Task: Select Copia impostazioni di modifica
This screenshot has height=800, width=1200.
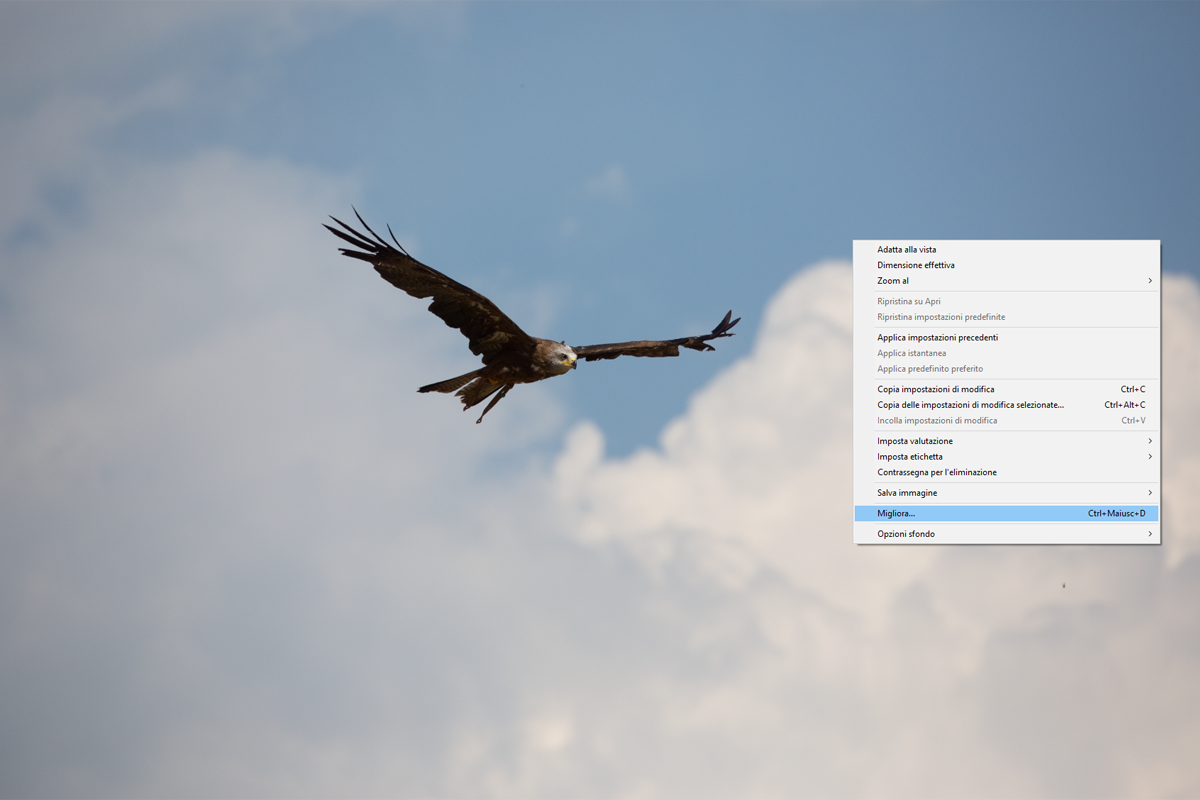Action: (935, 389)
